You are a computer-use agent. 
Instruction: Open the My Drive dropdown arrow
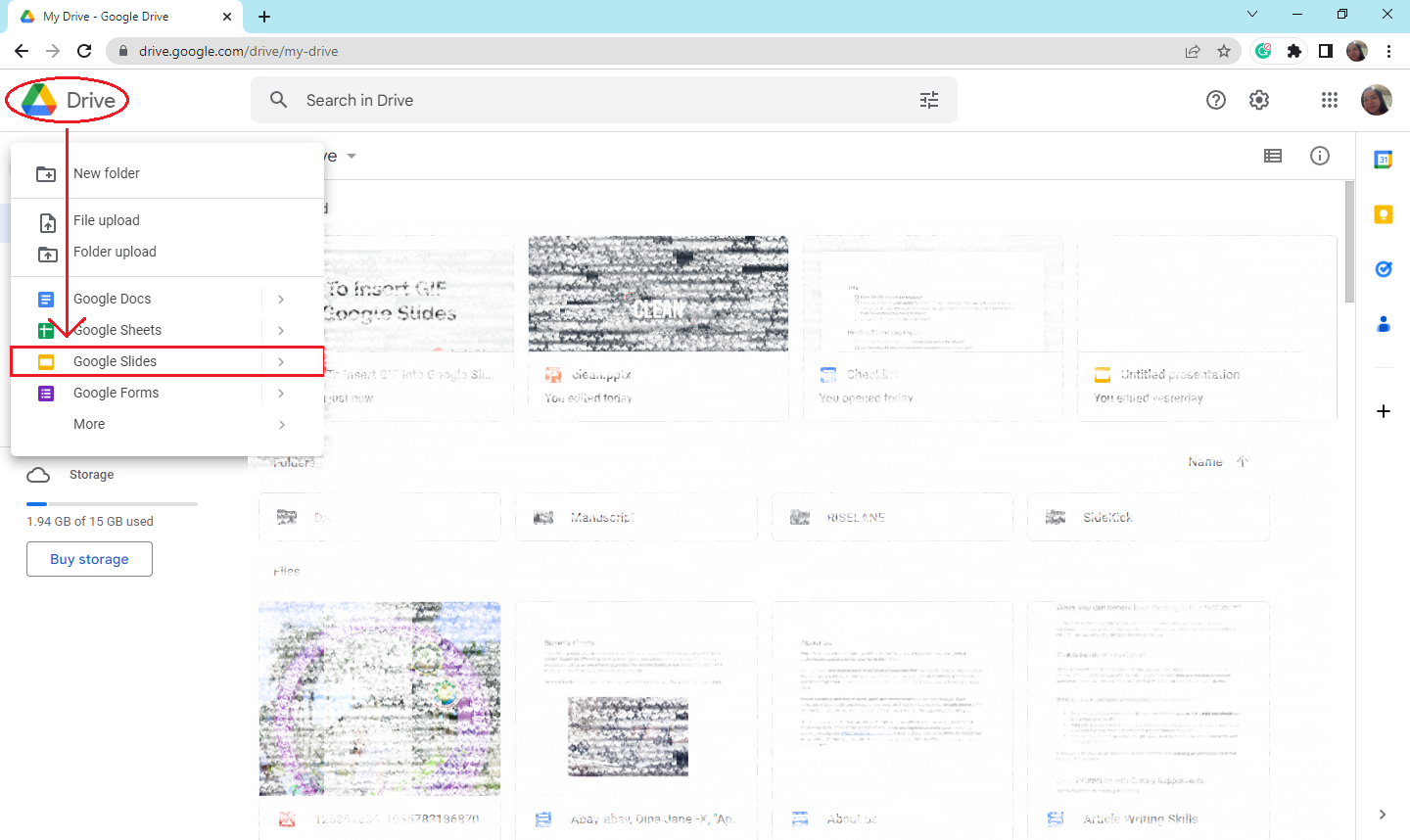click(x=352, y=157)
